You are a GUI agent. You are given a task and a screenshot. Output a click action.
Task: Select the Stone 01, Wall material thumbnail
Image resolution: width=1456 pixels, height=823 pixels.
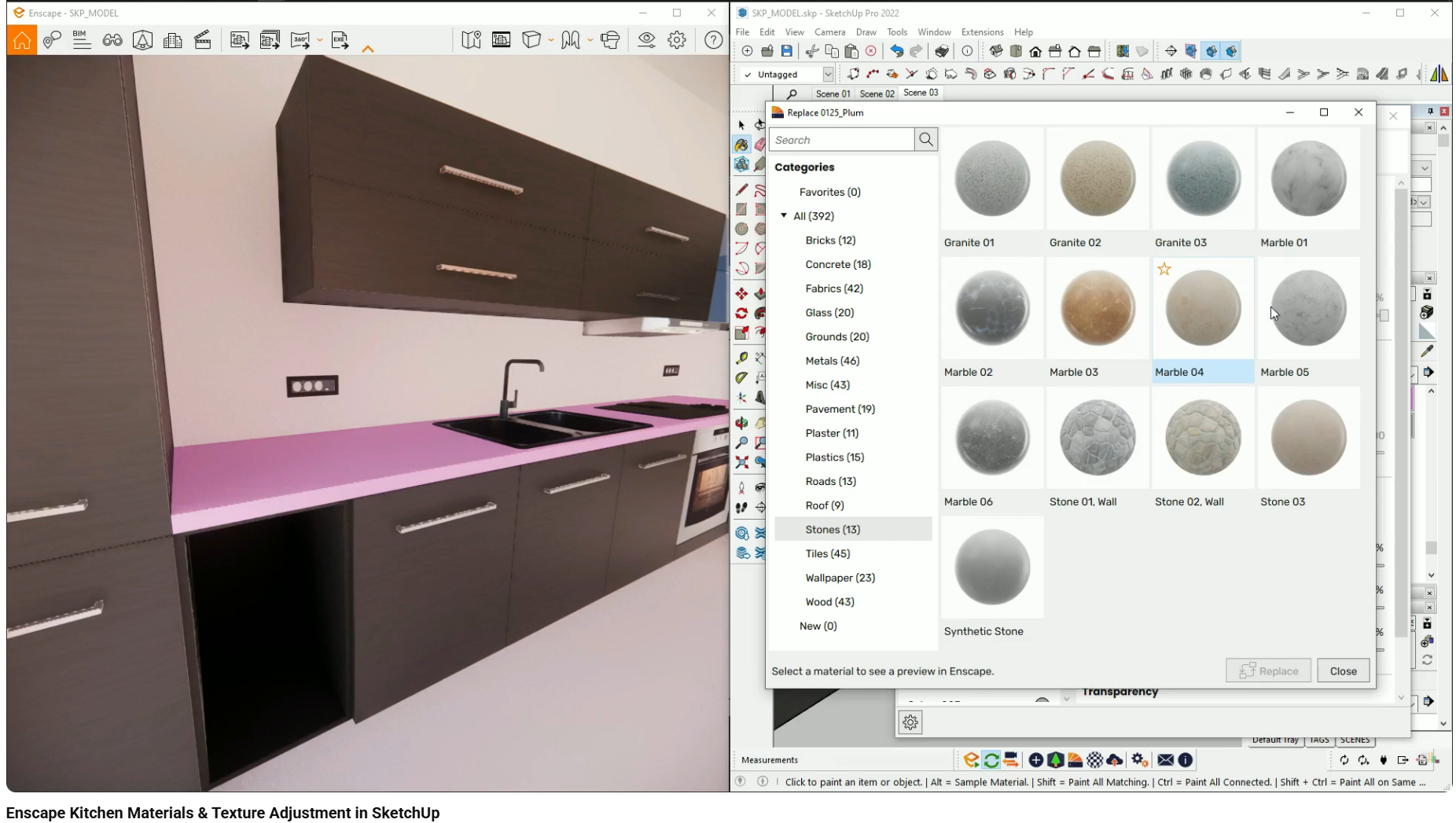tap(1098, 437)
